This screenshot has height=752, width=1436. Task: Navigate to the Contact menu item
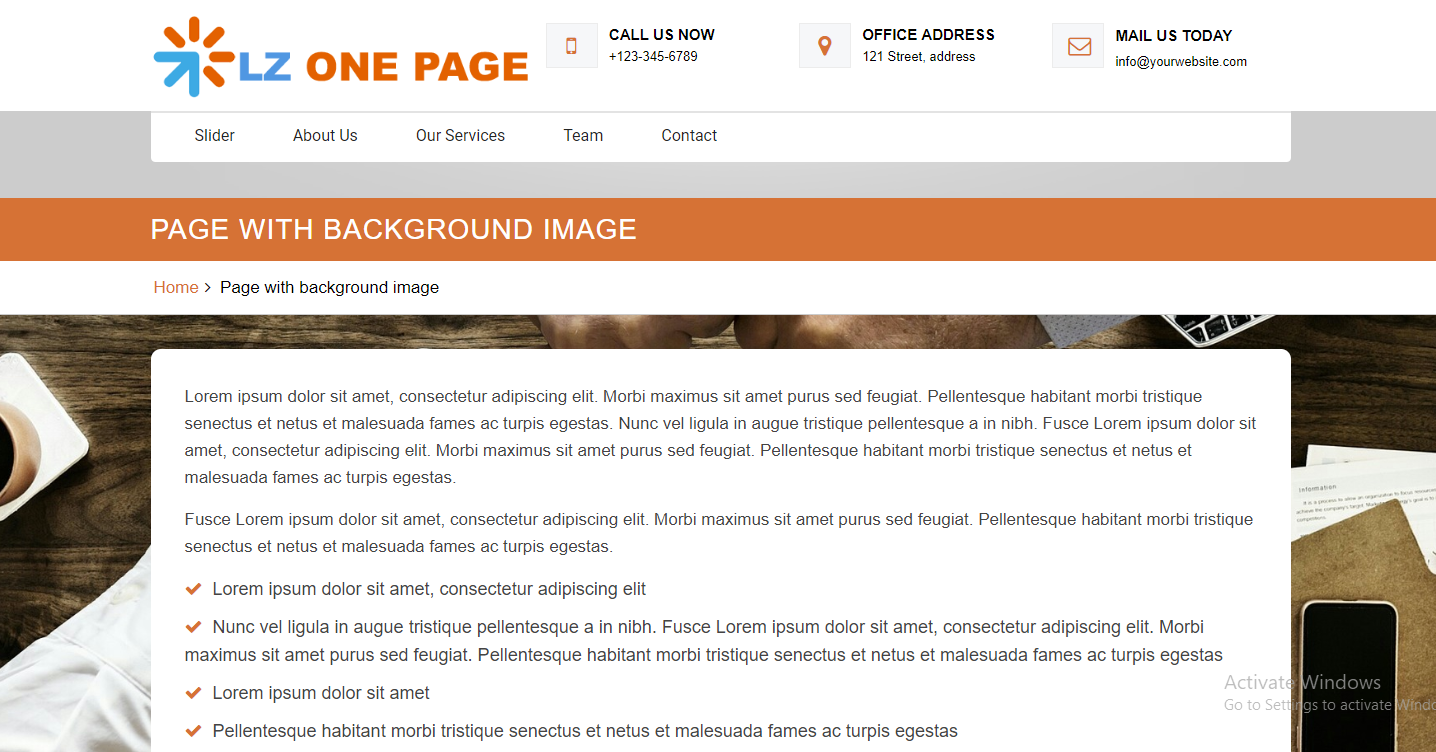(x=689, y=136)
